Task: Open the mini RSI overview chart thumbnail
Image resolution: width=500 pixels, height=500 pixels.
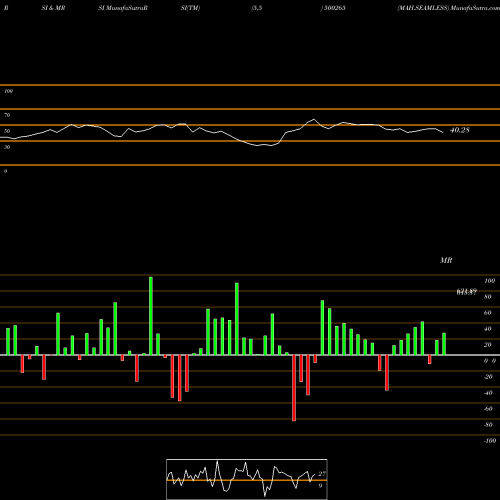Action: [247, 479]
